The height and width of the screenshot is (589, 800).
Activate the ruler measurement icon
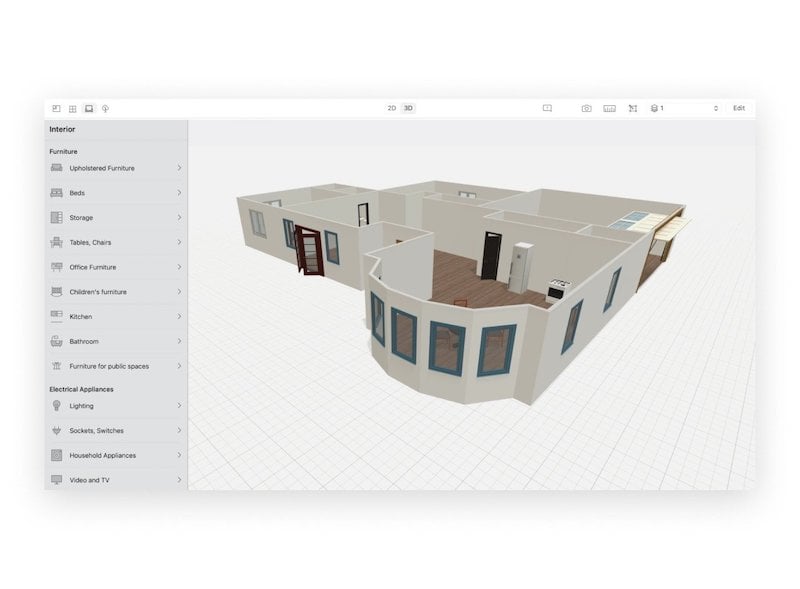[609, 108]
